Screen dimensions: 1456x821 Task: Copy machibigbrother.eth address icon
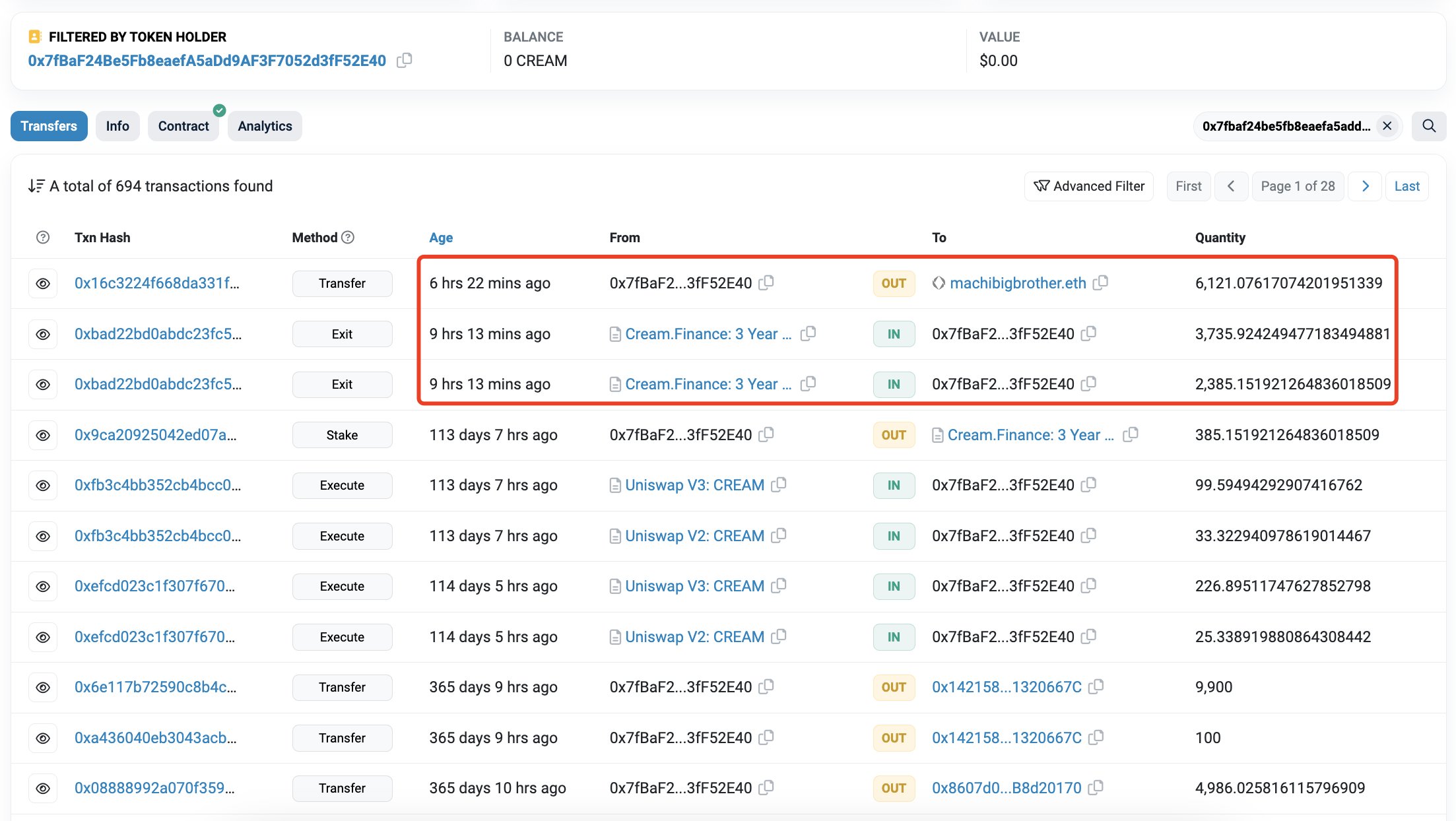pyautogui.click(x=1100, y=283)
